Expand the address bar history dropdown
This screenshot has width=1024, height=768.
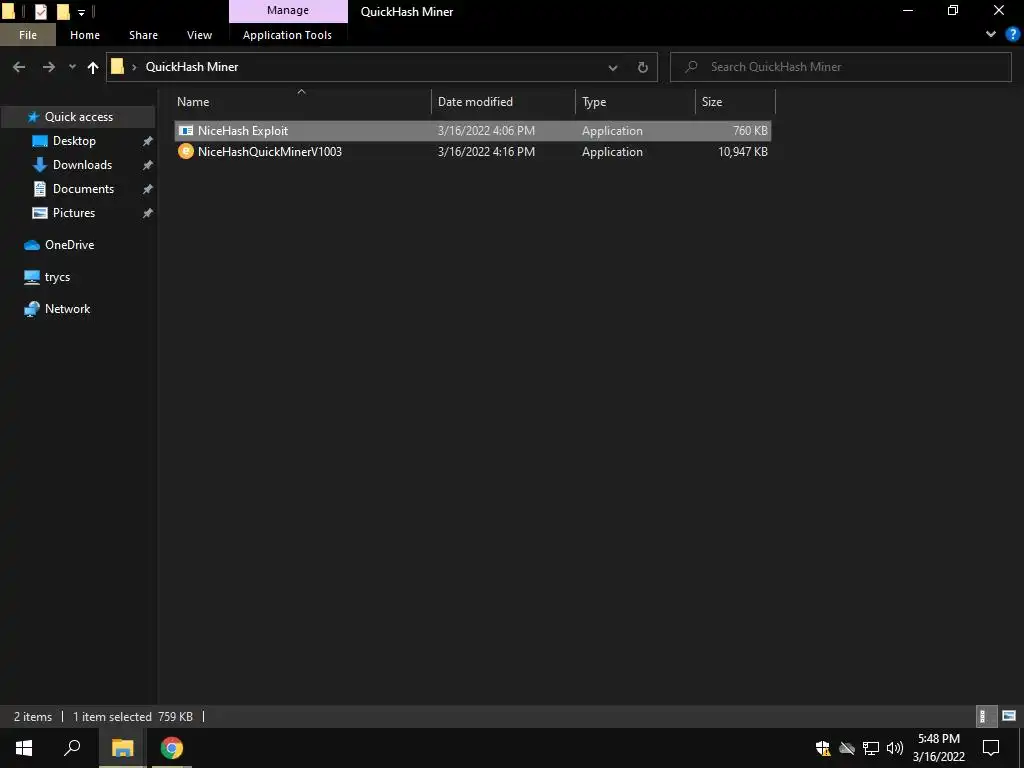(x=613, y=67)
